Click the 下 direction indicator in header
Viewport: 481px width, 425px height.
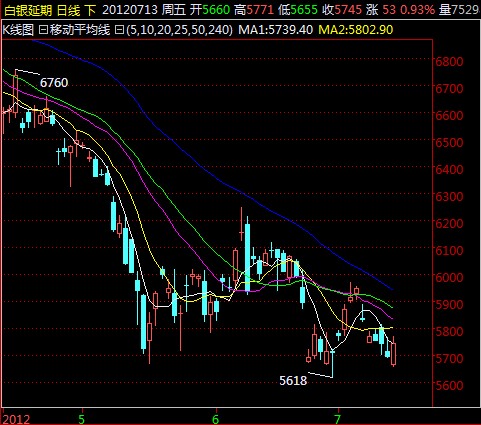(90, 10)
